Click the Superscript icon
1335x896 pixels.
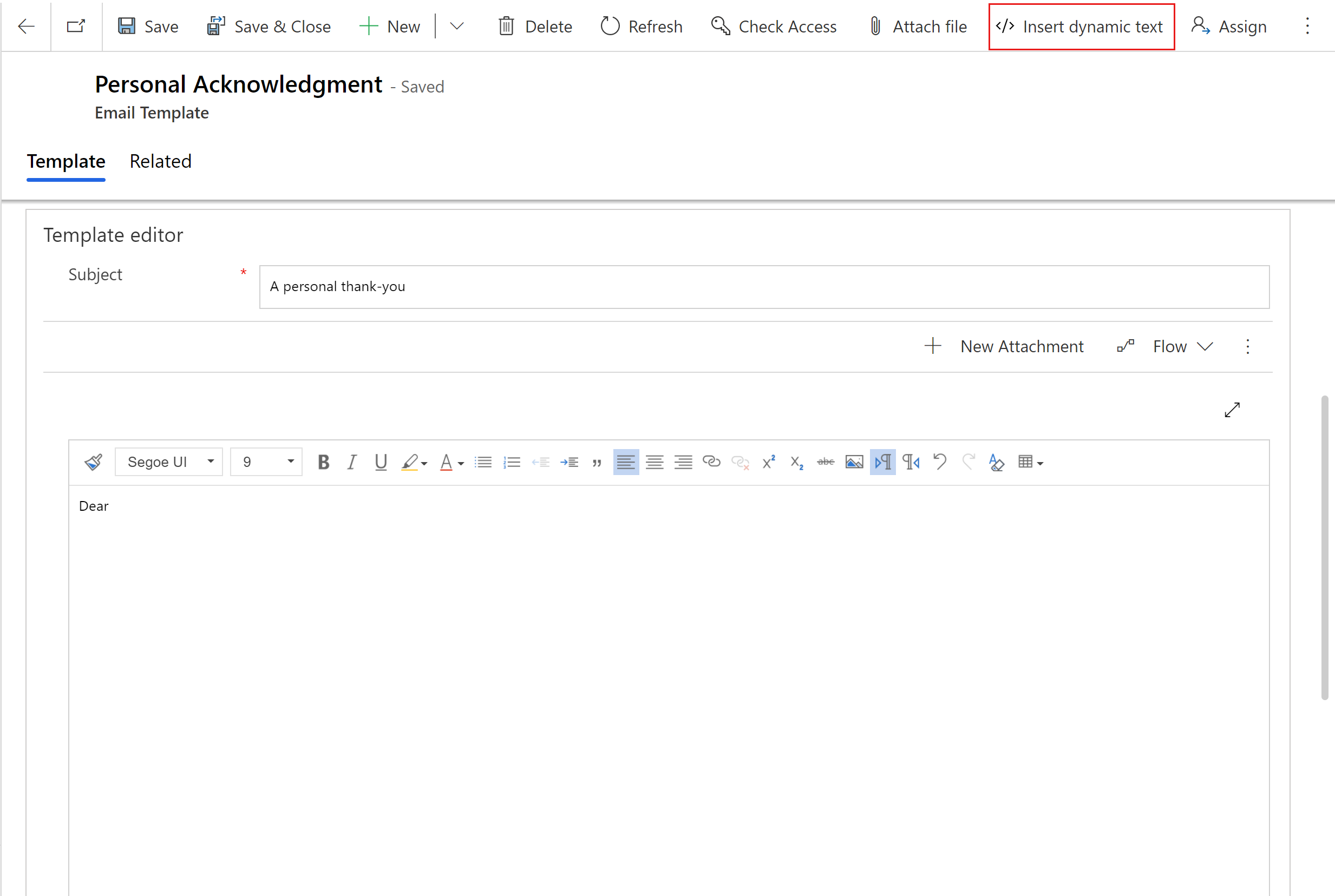[x=770, y=462]
